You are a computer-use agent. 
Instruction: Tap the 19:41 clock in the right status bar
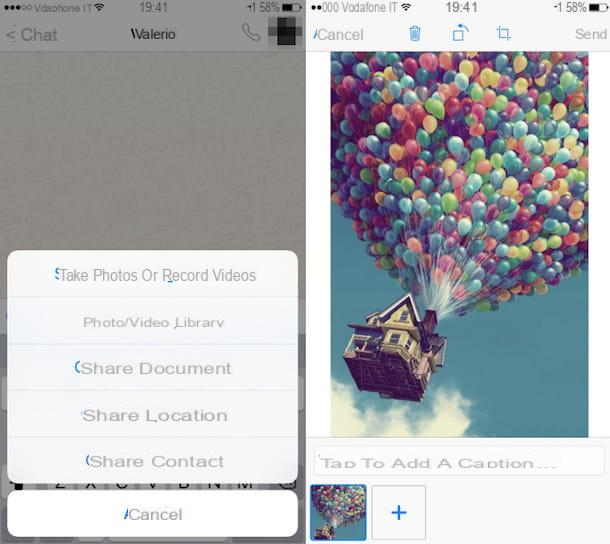coord(461,7)
